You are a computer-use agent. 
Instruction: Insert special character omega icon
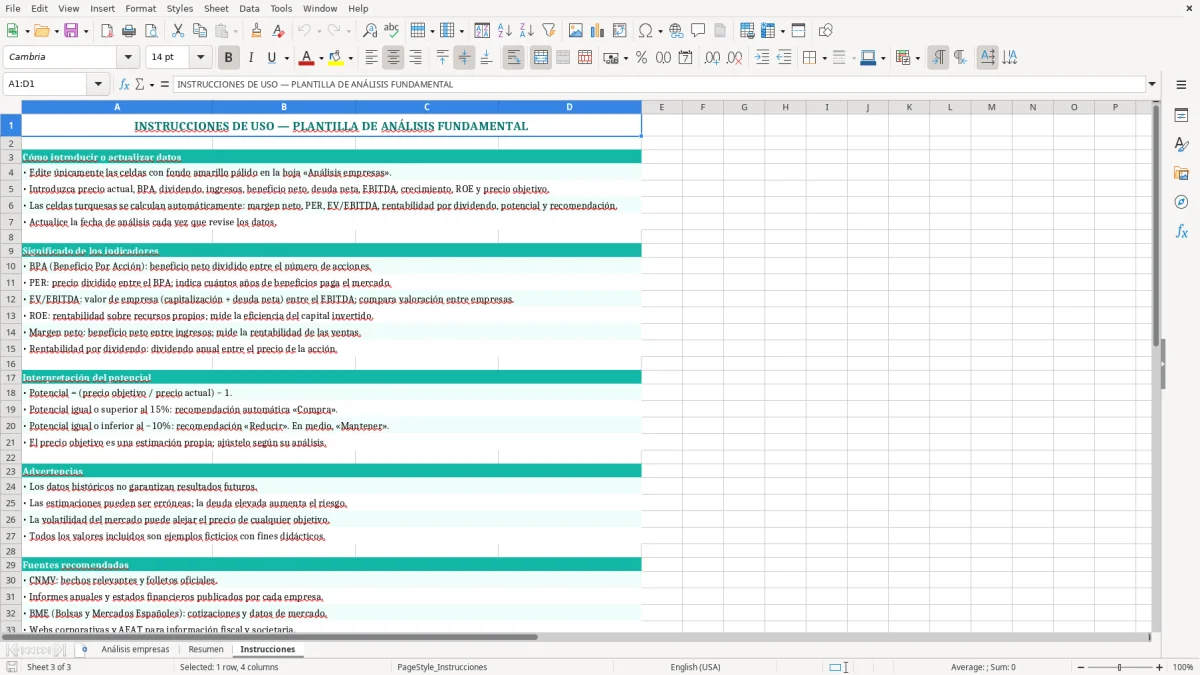click(x=645, y=31)
